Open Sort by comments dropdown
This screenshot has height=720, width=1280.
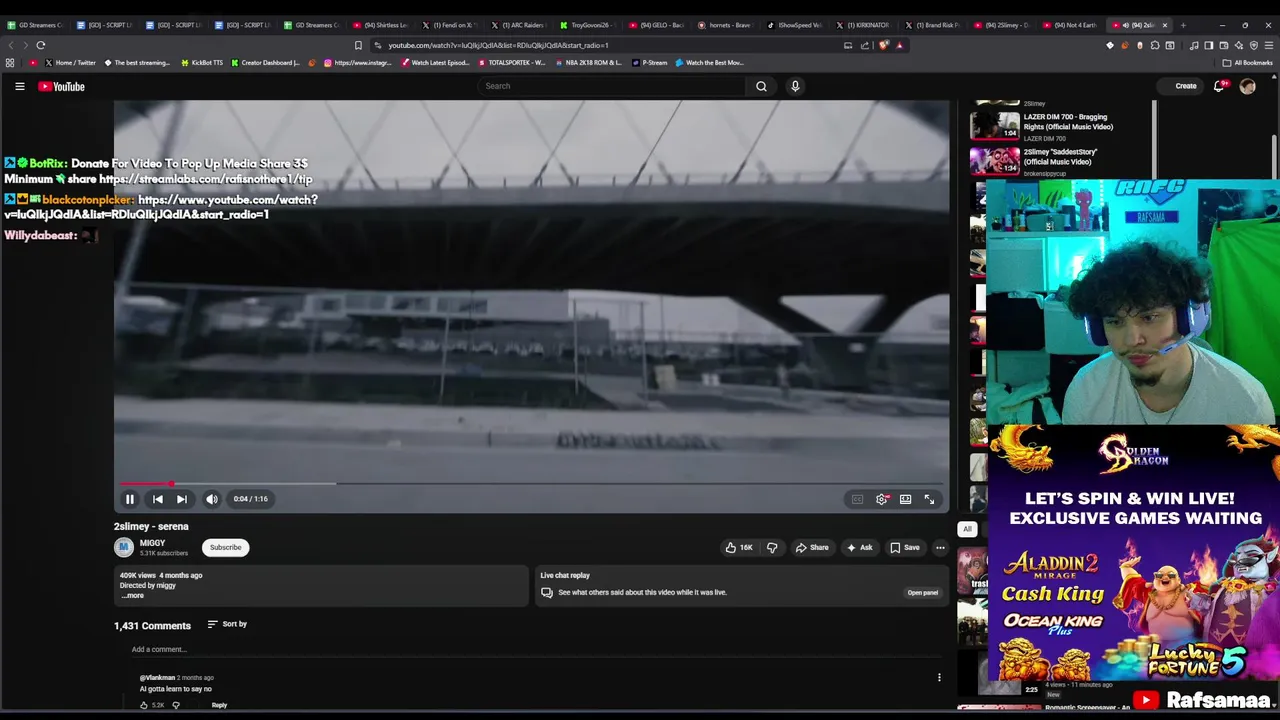(227, 624)
